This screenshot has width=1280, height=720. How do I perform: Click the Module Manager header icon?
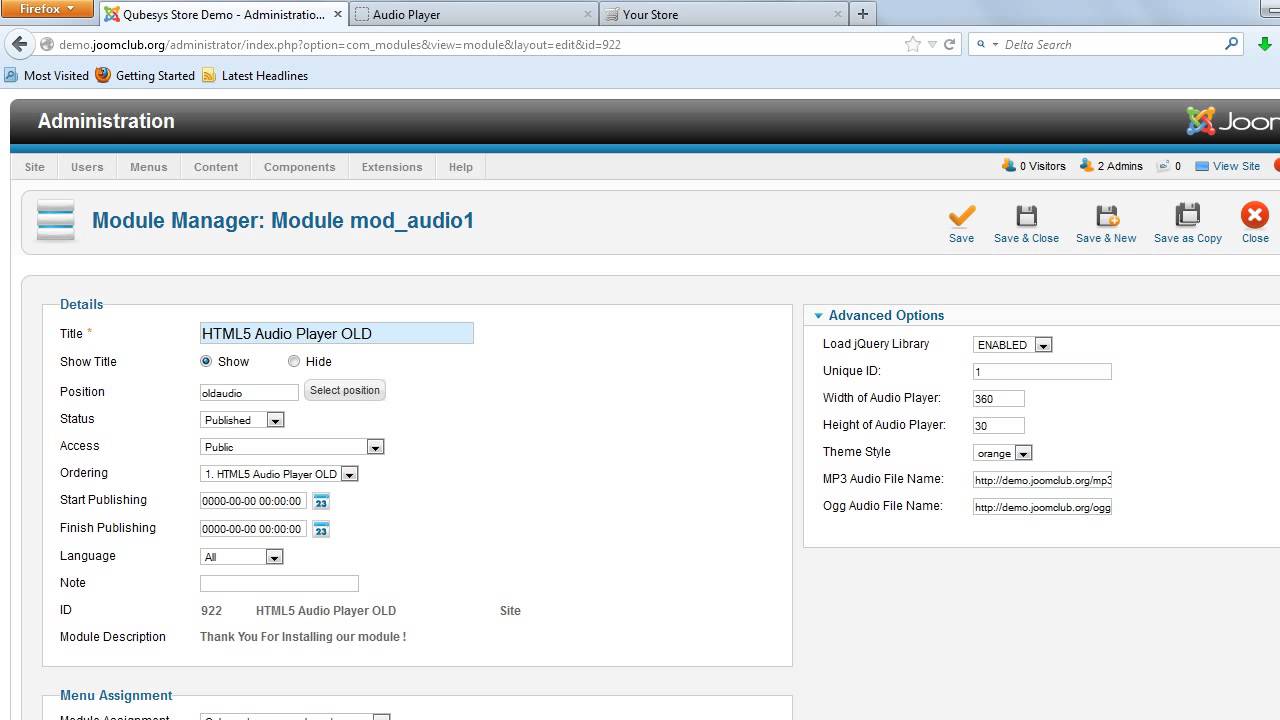pyautogui.click(x=56, y=220)
